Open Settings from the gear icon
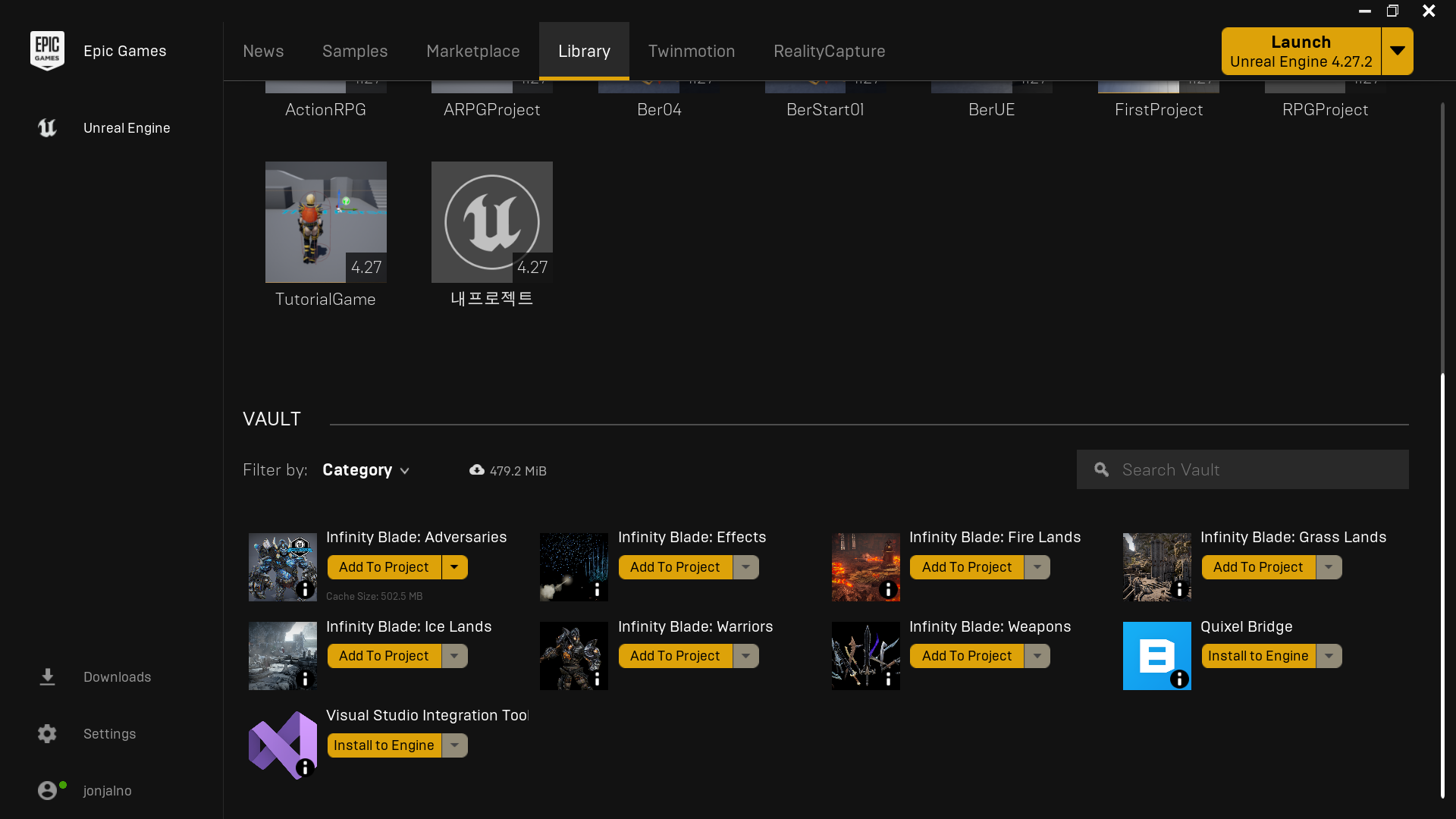The height and width of the screenshot is (819, 1456). tap(47, 733)
